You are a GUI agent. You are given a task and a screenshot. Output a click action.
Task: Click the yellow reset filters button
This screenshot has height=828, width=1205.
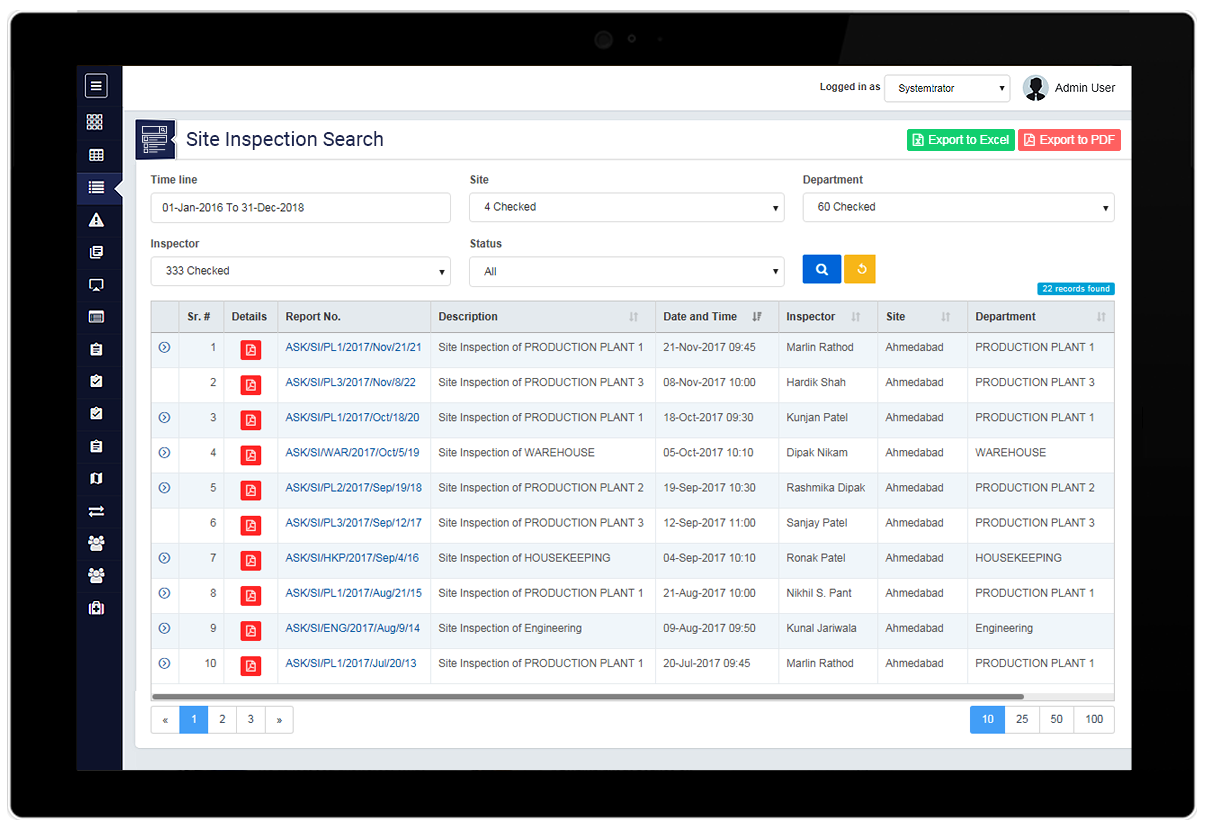pos(860,269)
